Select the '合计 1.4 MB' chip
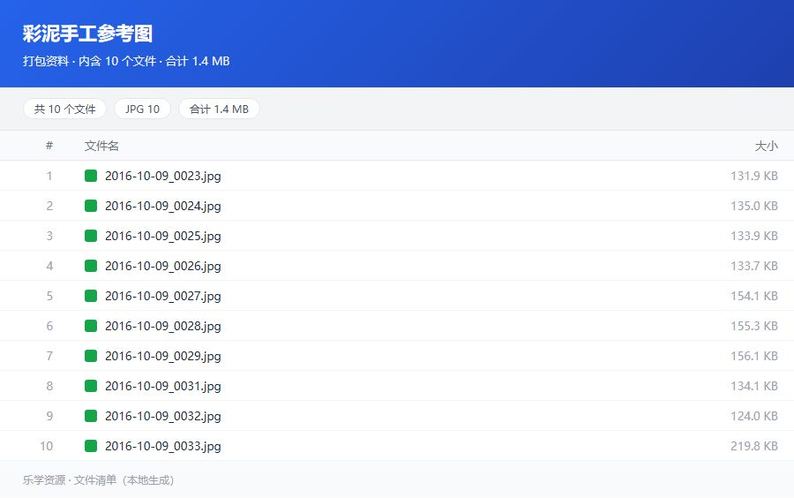This screenshot has height=498, width=794. pos(219,109)
